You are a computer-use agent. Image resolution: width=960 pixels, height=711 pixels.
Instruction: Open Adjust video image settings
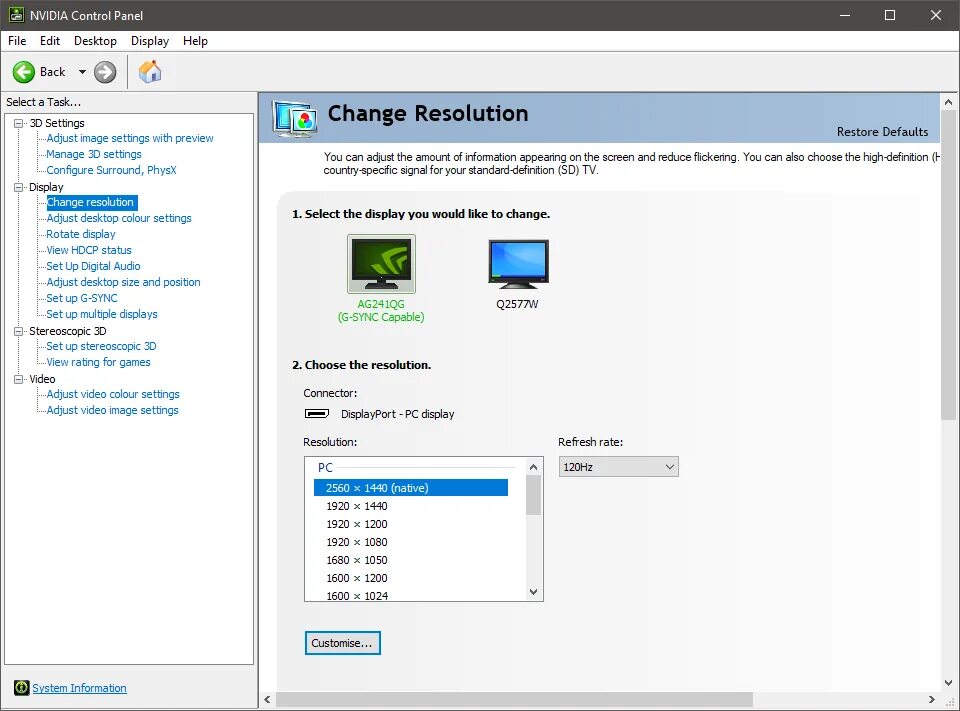(x=113, y=410)
